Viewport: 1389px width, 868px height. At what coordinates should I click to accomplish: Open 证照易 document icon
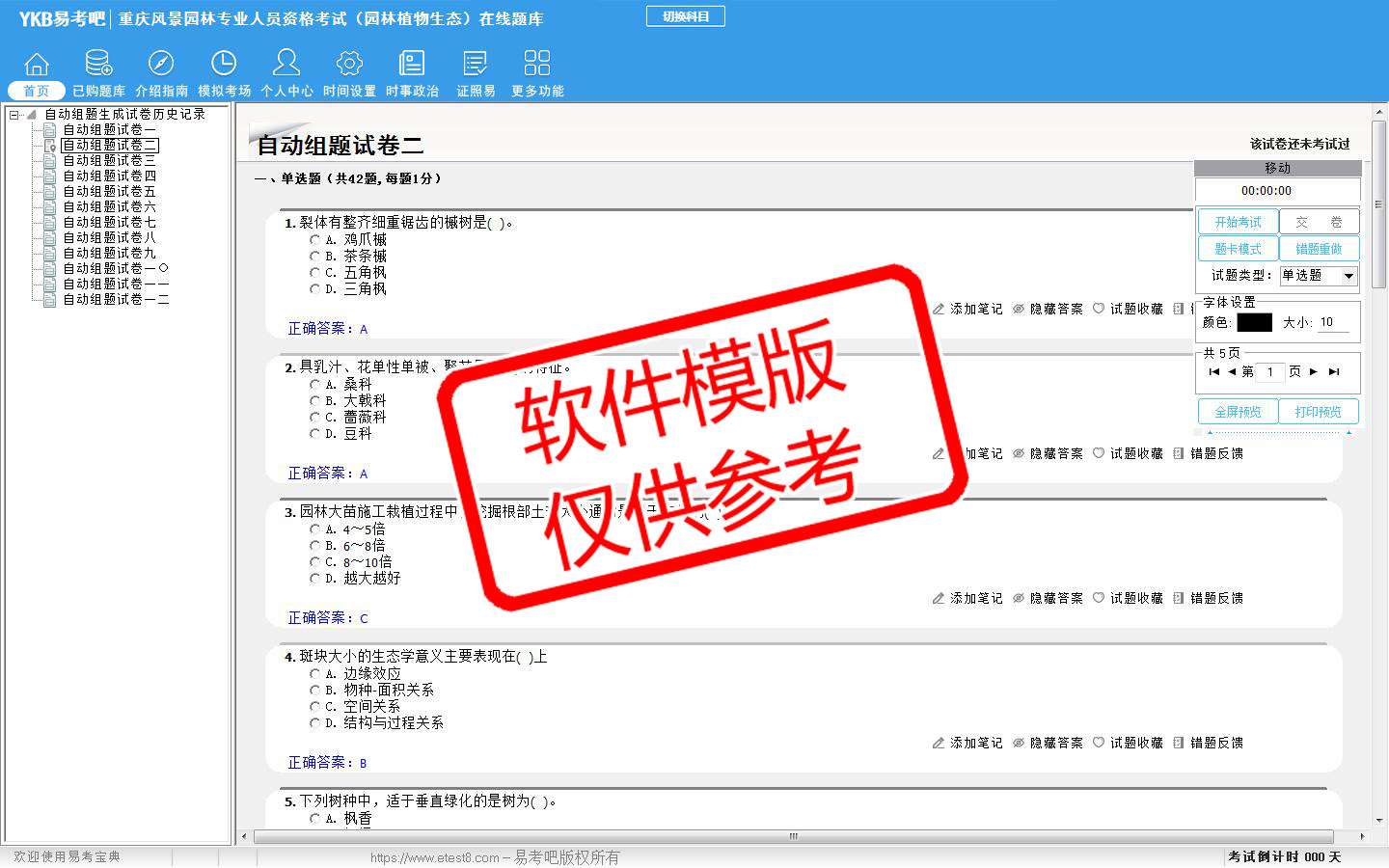(x=476, y=64)
